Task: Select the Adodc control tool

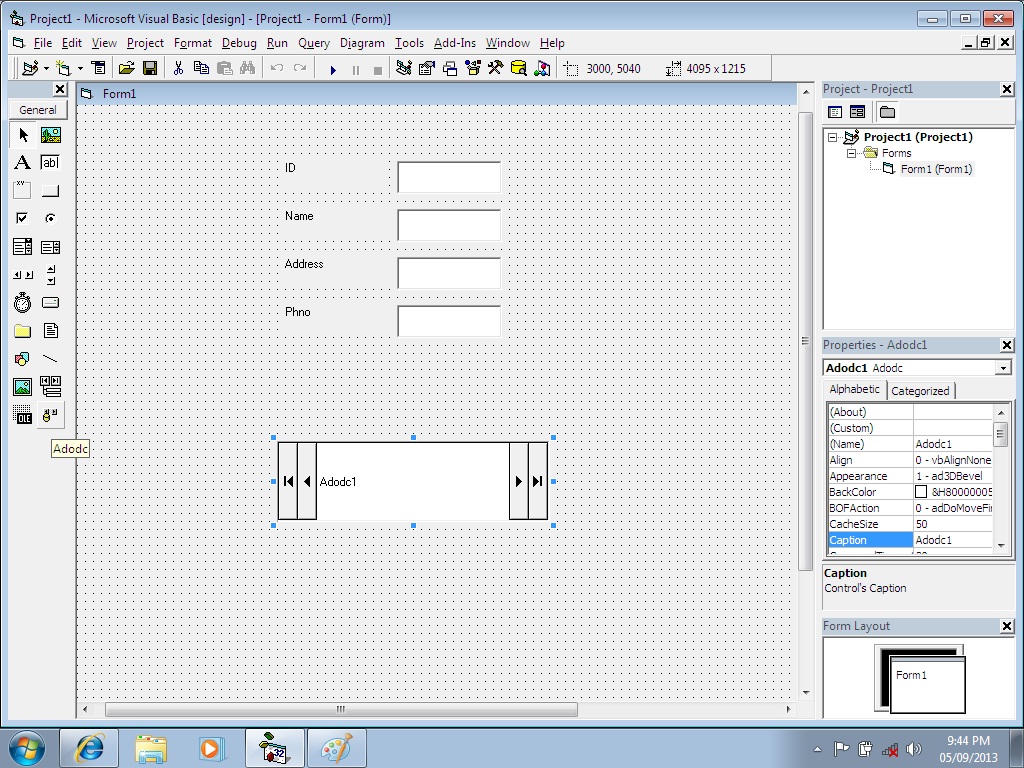Action: click(x=50, y=415)
